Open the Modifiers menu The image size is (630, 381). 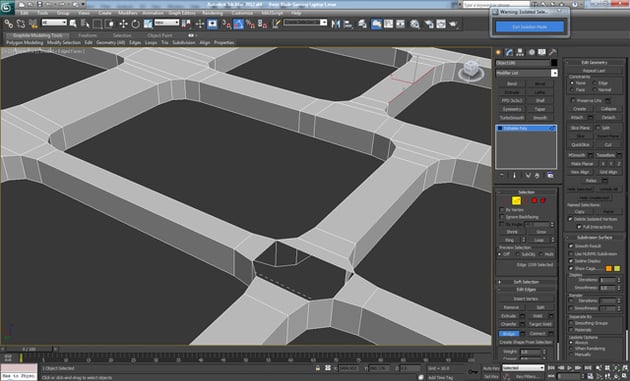[x=128, y=13]
